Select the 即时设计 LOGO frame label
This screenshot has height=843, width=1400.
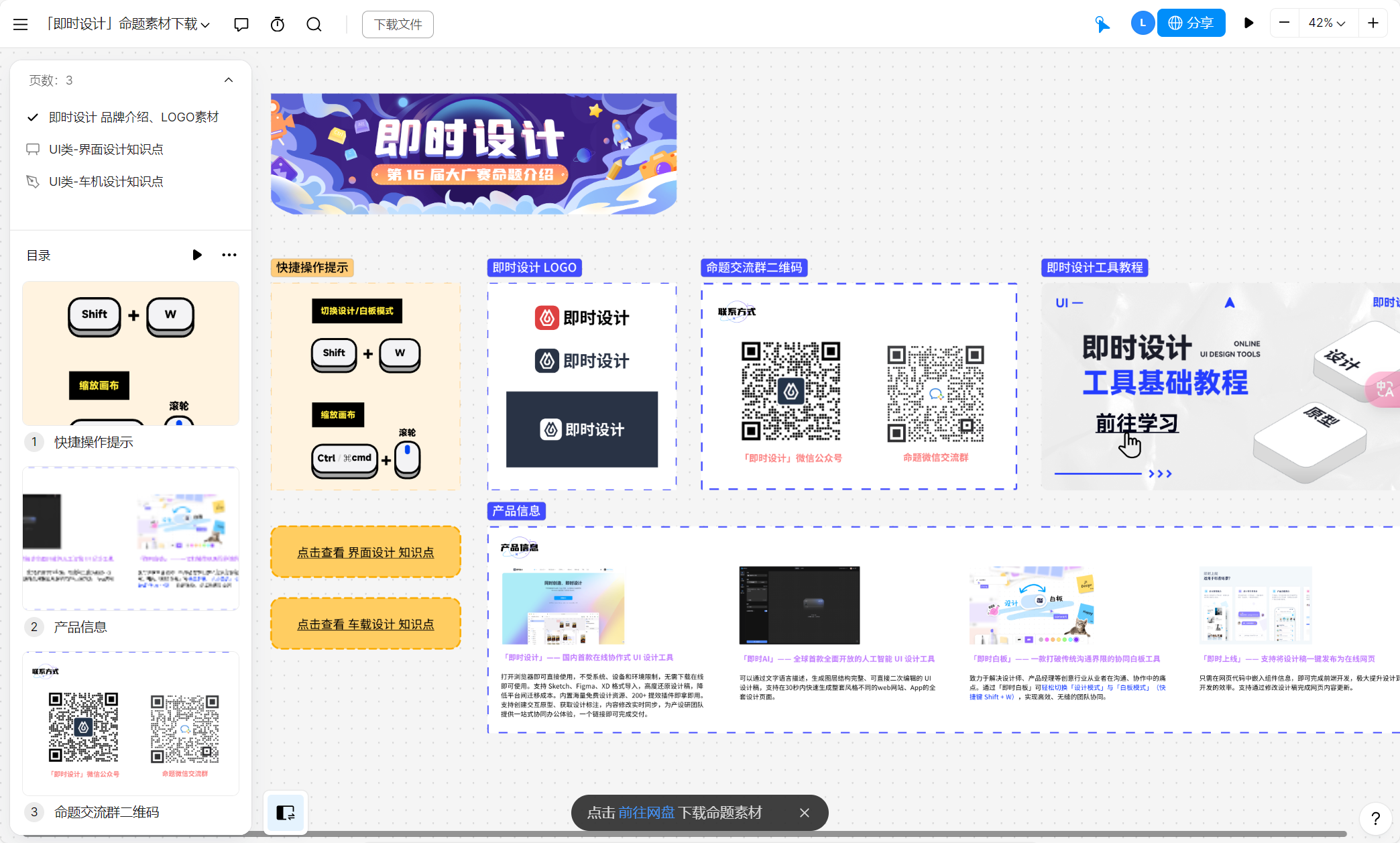(x=534, y=268)
